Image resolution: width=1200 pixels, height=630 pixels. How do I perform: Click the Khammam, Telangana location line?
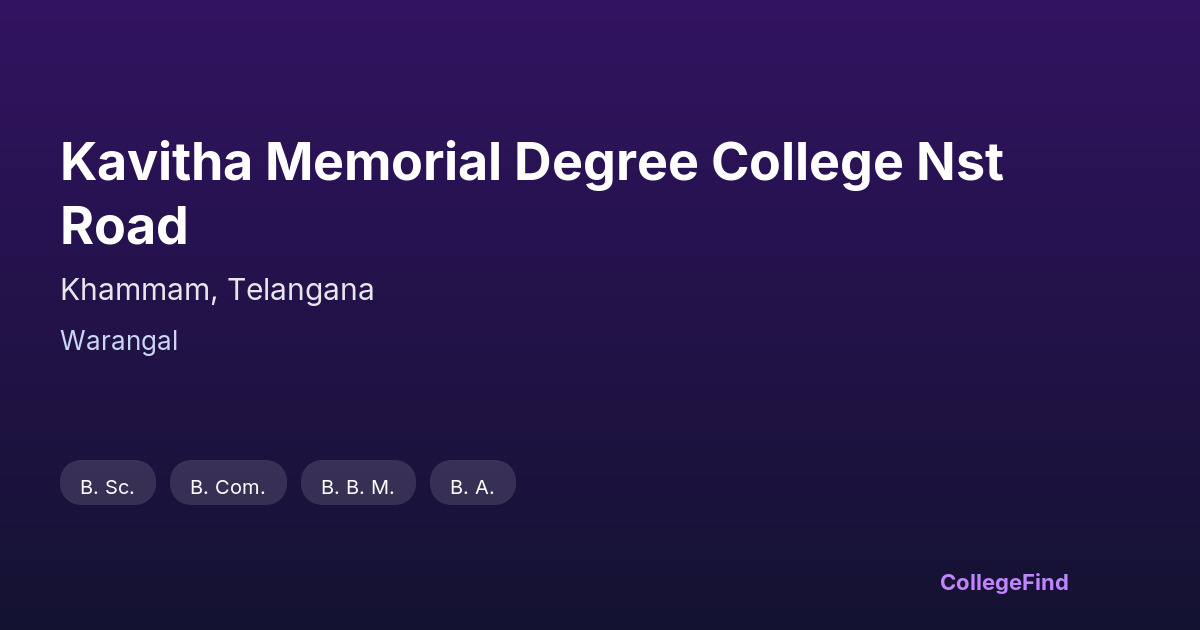217,290
